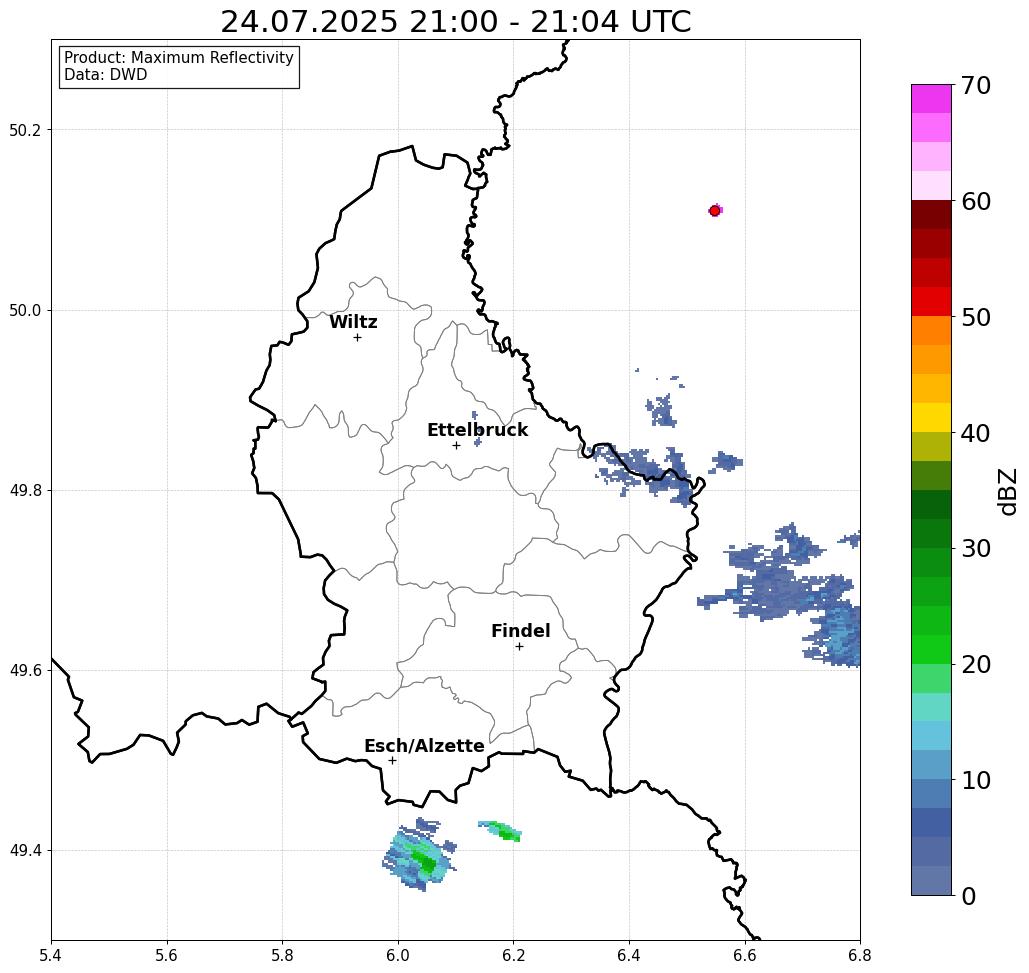Image resolution: width=1029 pixels, height=973 pixels.
Task: Click the colorbar tick label 50
Action: point(976,317)
